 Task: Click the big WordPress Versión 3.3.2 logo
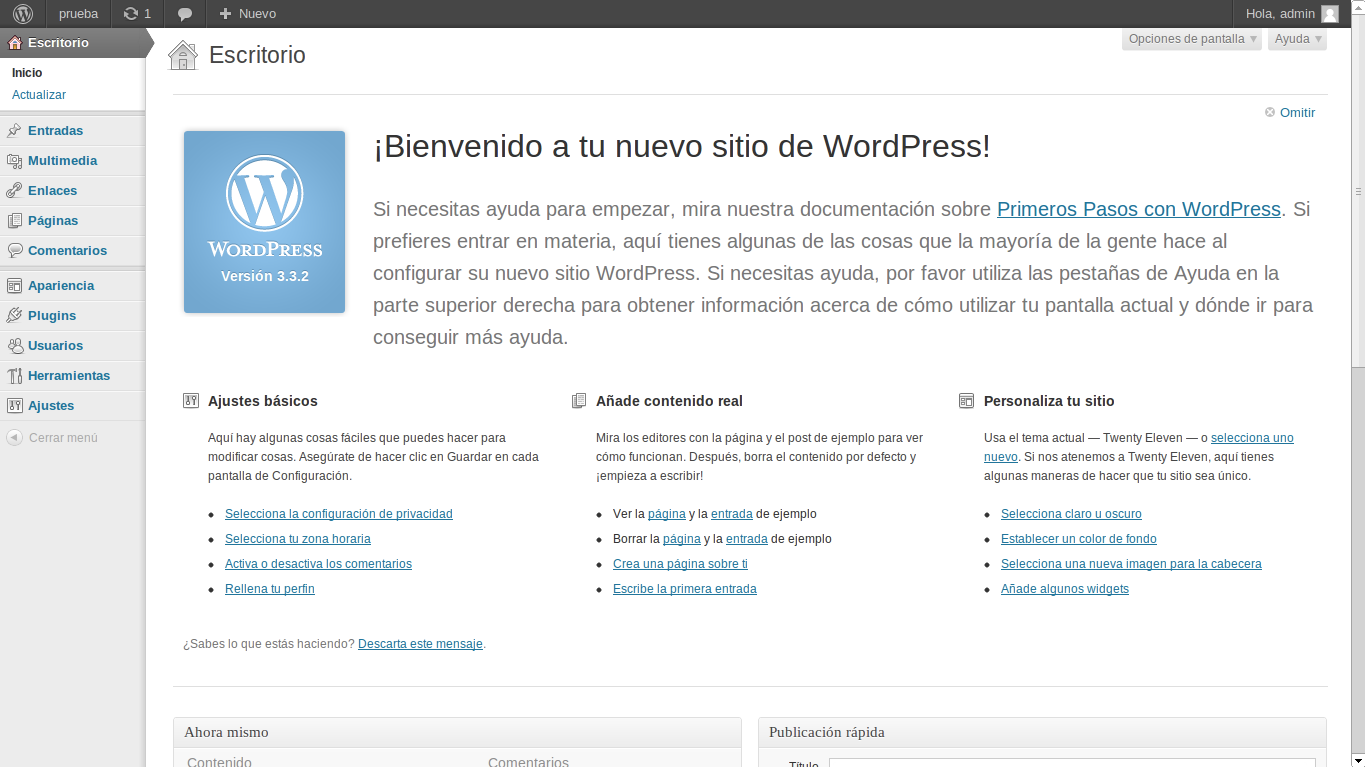265,222
